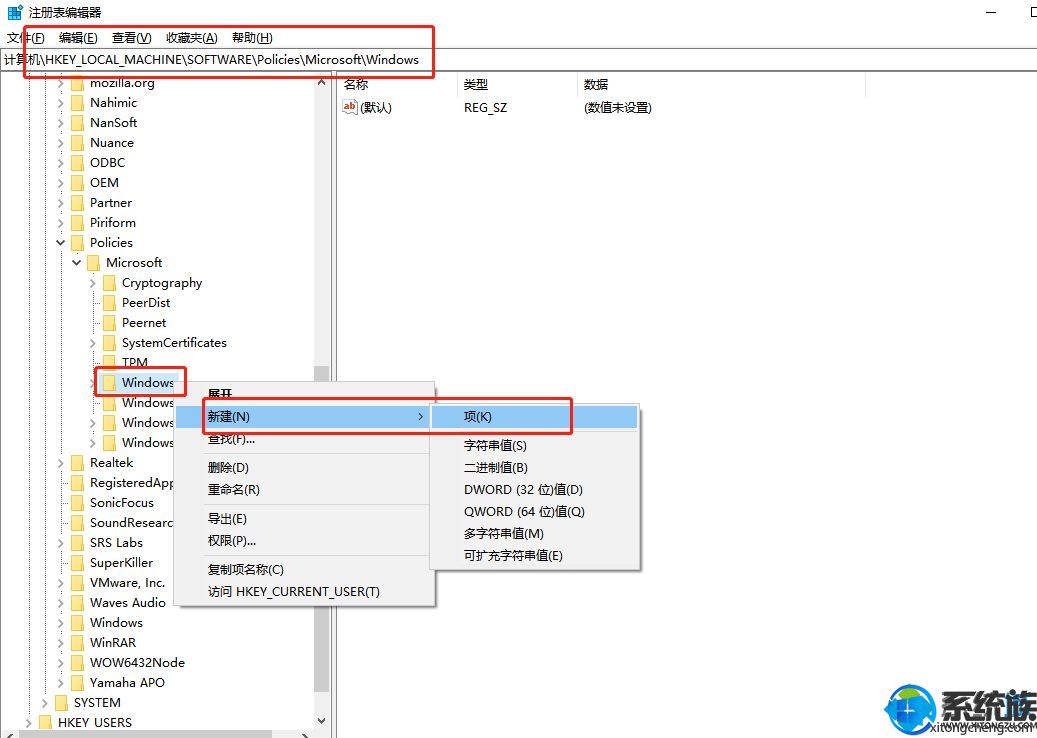Screen dimensions: 1037x738
Task: Choose 重命名(R) in the context menu
Action: [304, 489]
